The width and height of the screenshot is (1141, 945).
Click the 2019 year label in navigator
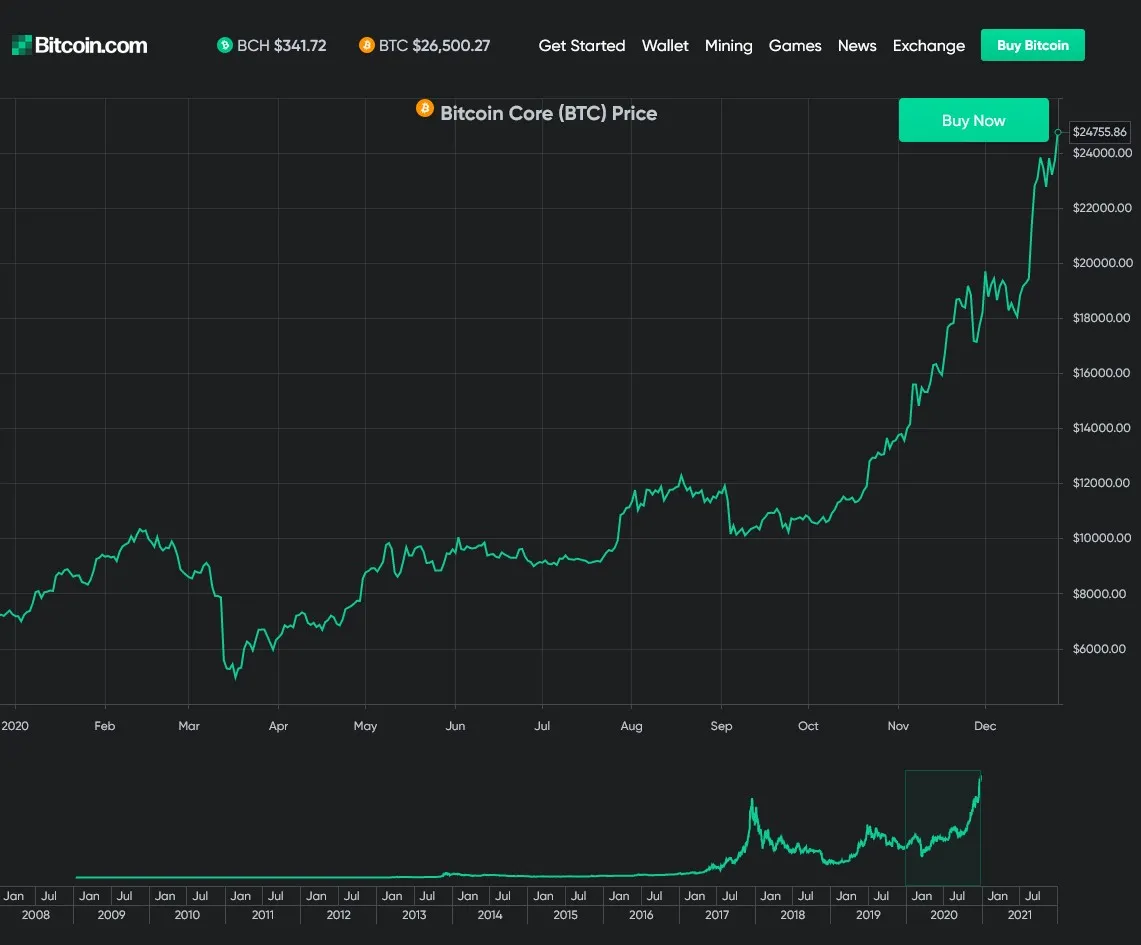click(x=868, y=914)
